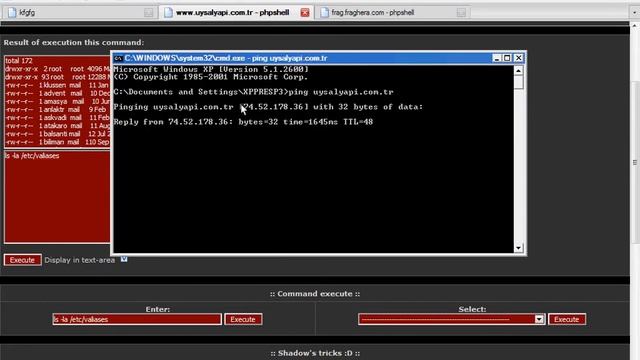Click the page icon on kfgfg tab
The image size is (640, 360).
click(x=12, y=13)
